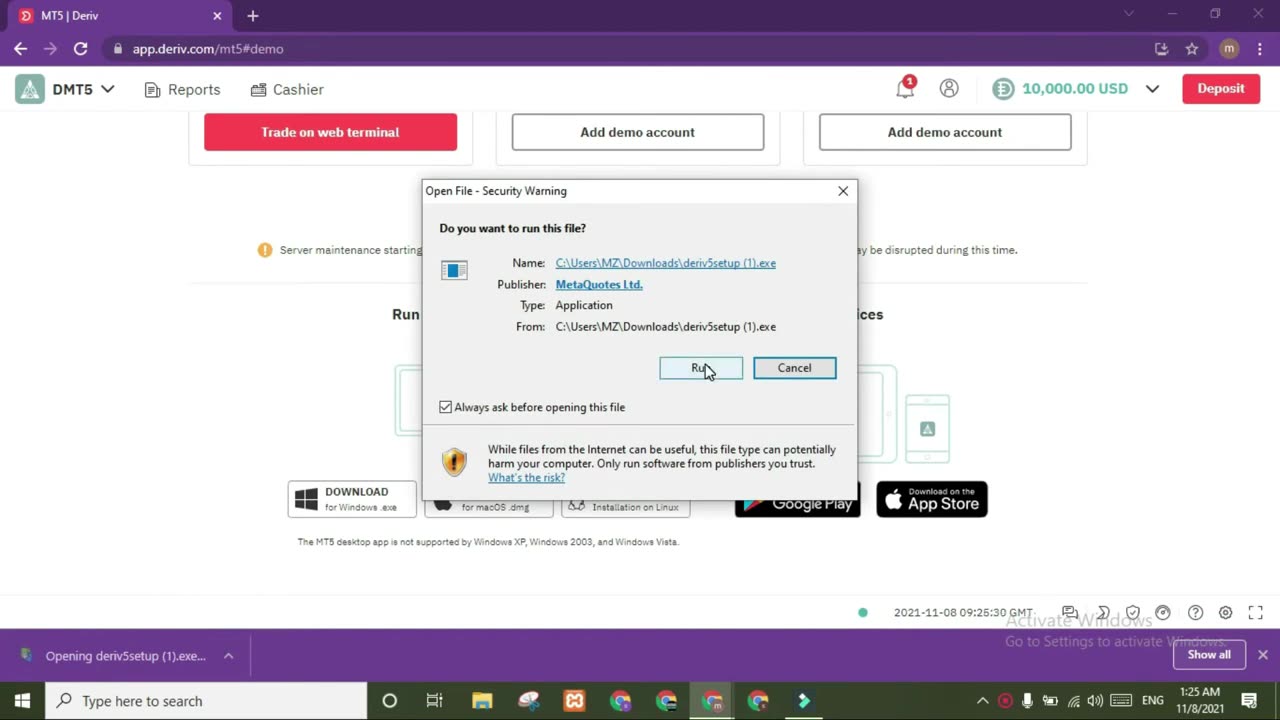
Task: Open a new browser tab
Action: coord(253,16)
